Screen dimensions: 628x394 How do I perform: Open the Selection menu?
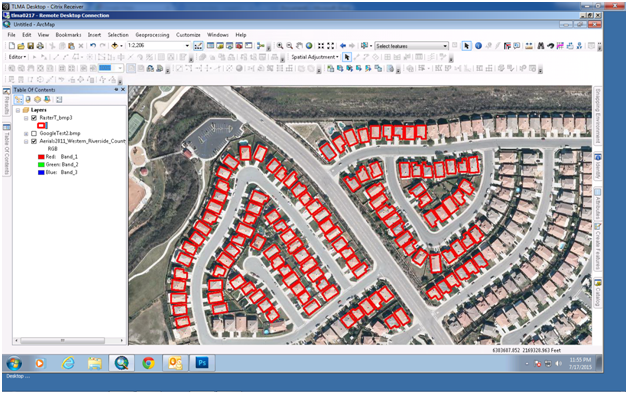tap(118, 35)
